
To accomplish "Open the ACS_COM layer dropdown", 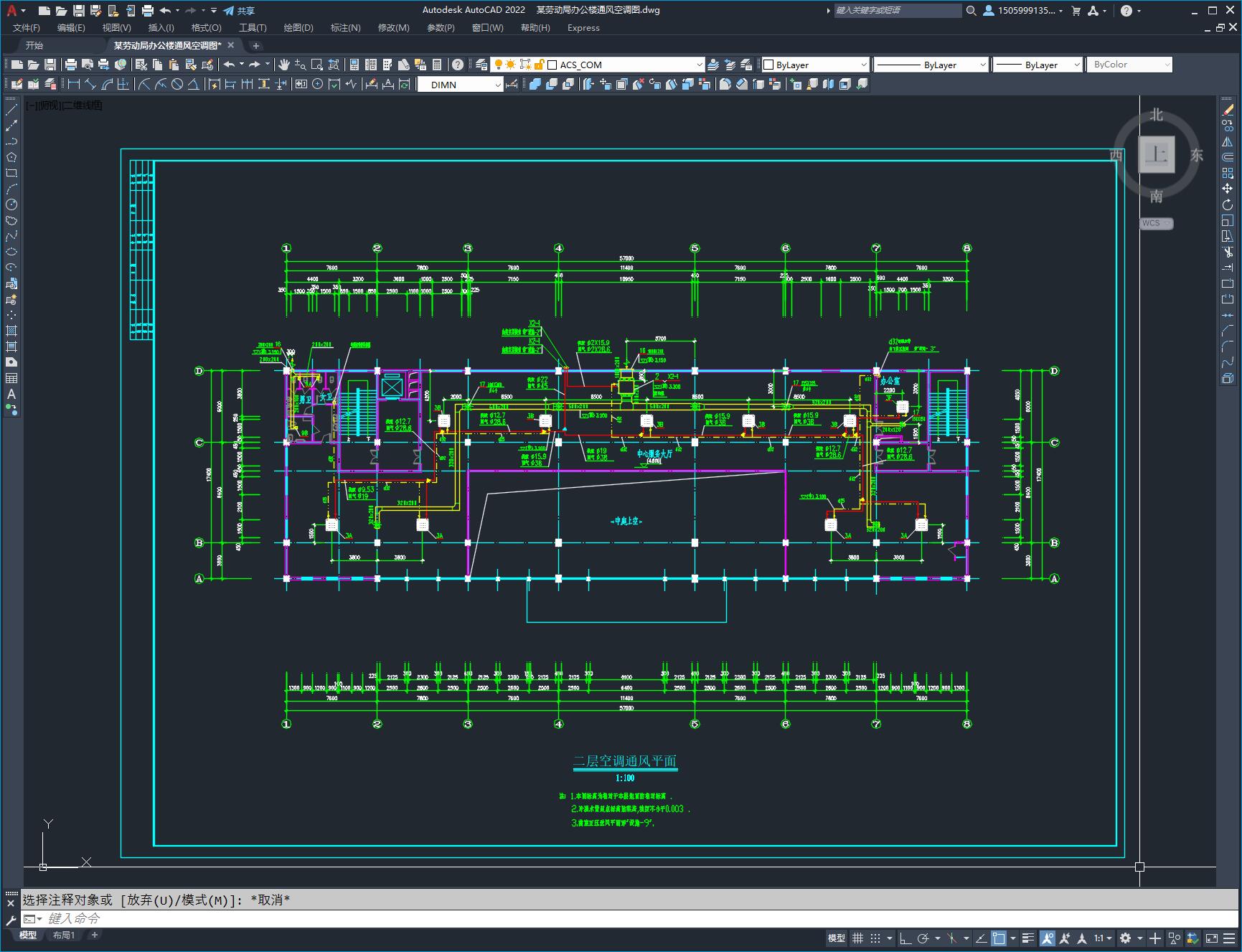I will tap(699, 65).
